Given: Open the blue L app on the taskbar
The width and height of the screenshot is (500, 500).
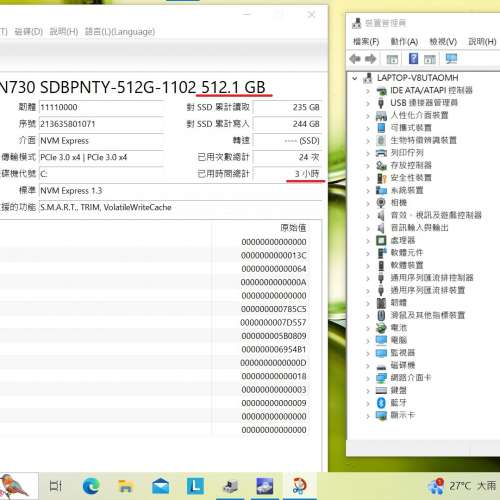Looking at the screenshot, I should coord(195,486).
